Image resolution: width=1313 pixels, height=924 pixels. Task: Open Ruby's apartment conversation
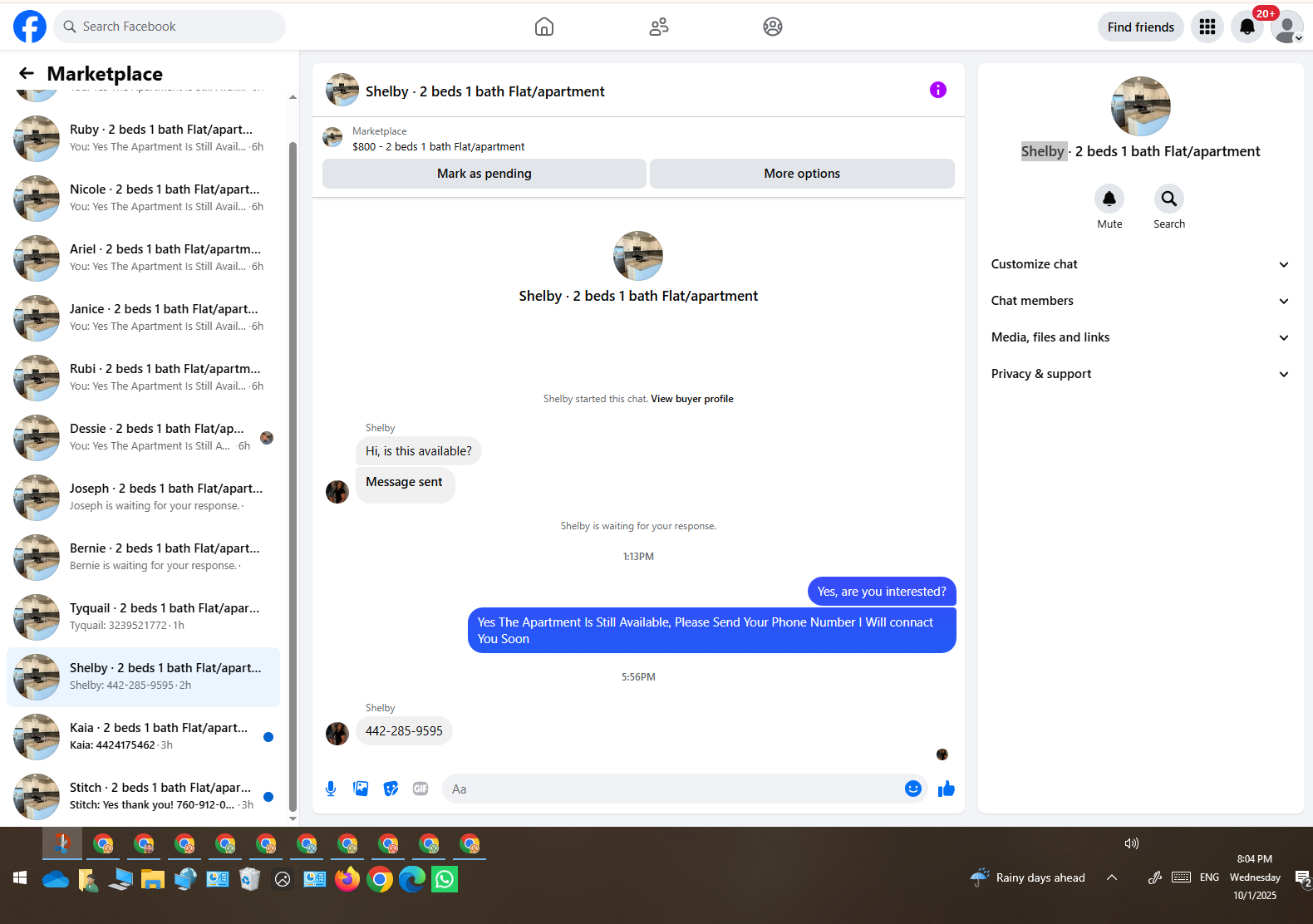(x=143, y=138)
